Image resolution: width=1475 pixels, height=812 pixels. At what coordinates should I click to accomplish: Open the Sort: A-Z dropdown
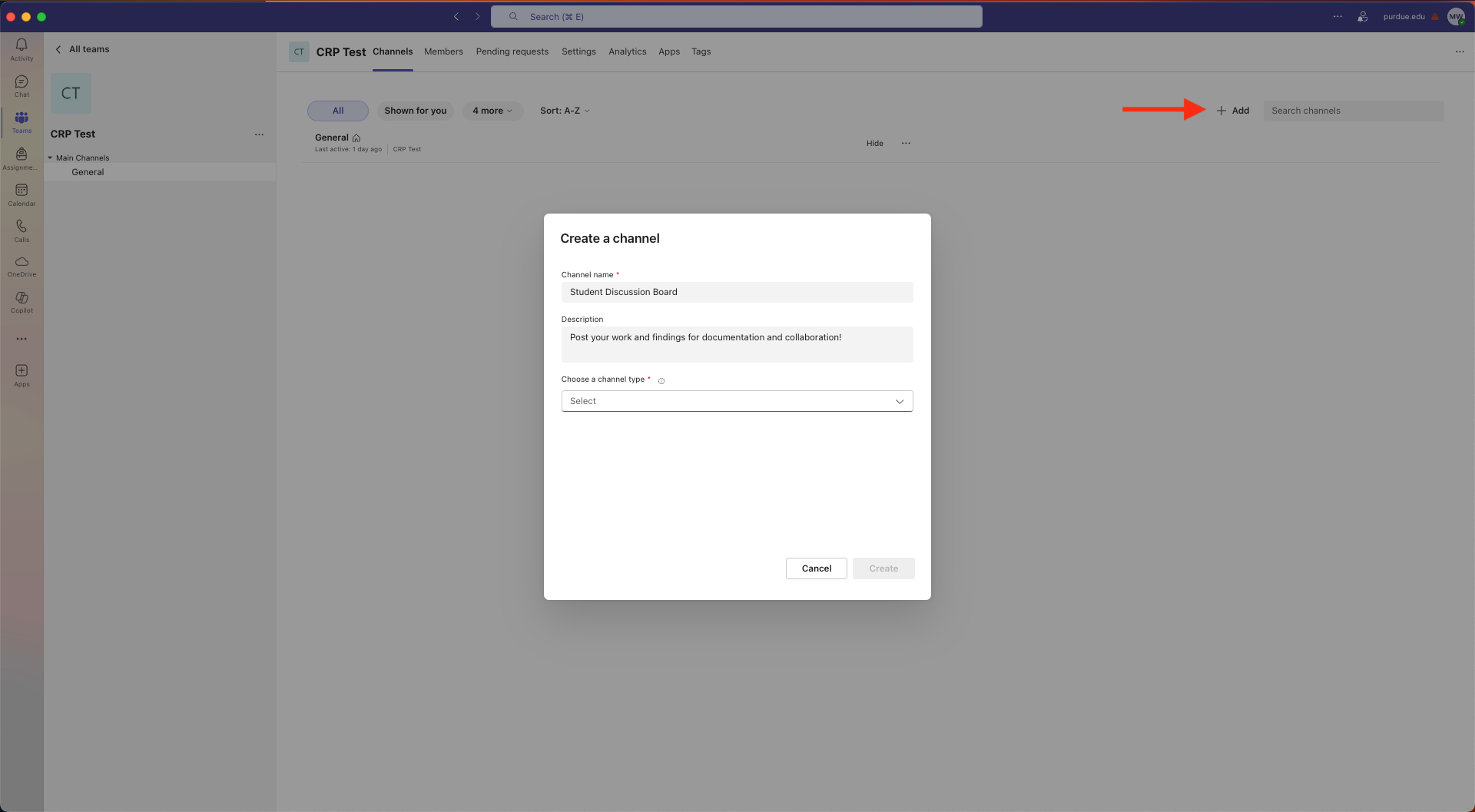pyautogui.click(x=564, y=111)
